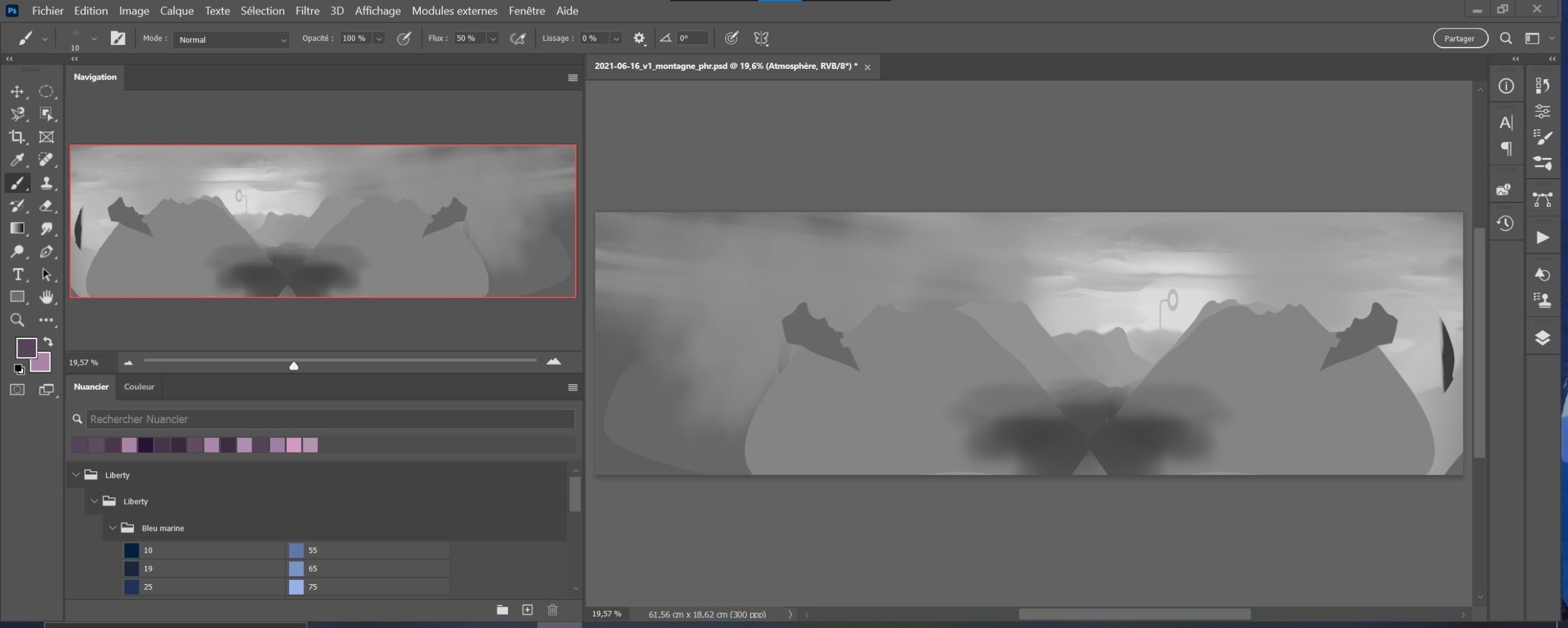Open the Flux percentage dropdown
This screenshot has width=1568, height=628.
click(493, 39)
